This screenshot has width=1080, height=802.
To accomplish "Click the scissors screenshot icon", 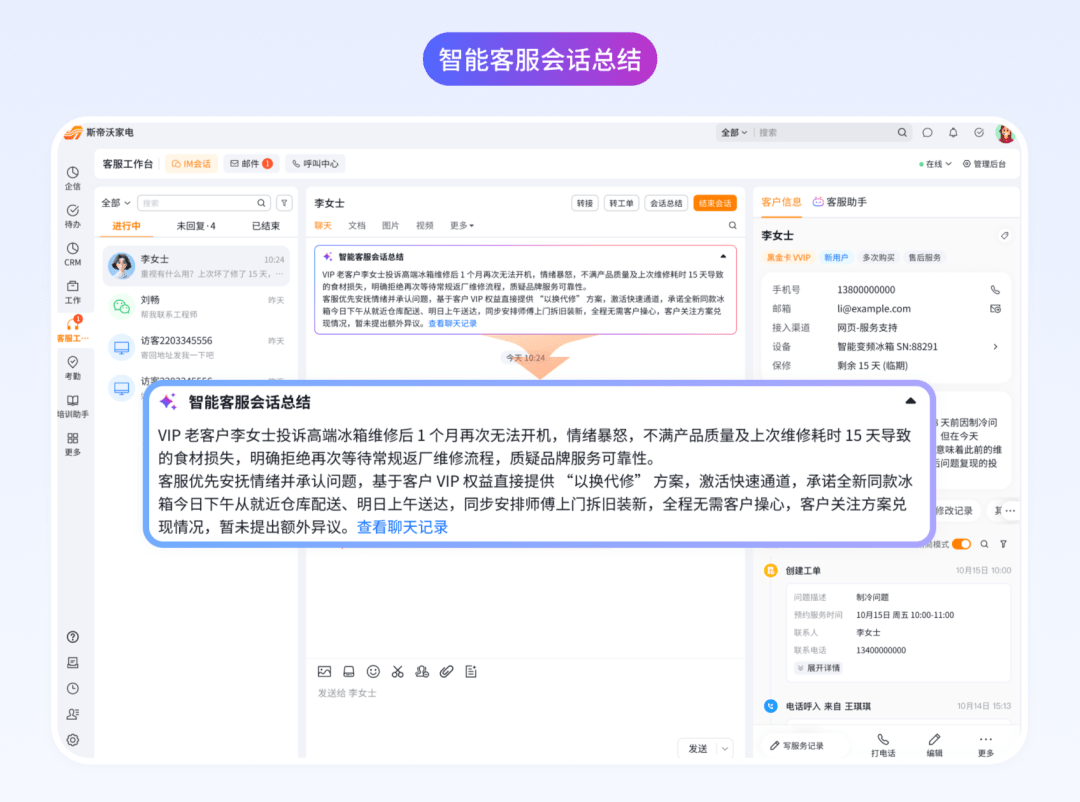I will point(397,671).
